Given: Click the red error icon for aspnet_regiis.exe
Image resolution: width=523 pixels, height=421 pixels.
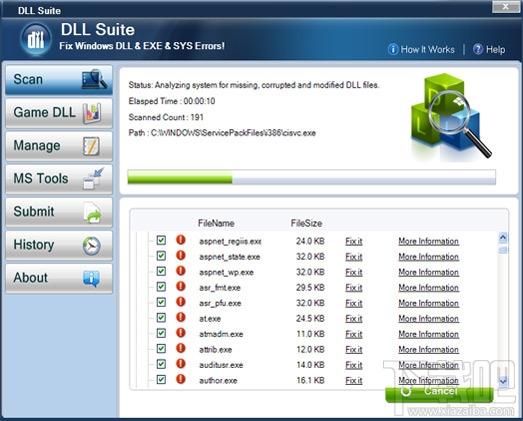Looking at the screenshot, I should 181,240.
